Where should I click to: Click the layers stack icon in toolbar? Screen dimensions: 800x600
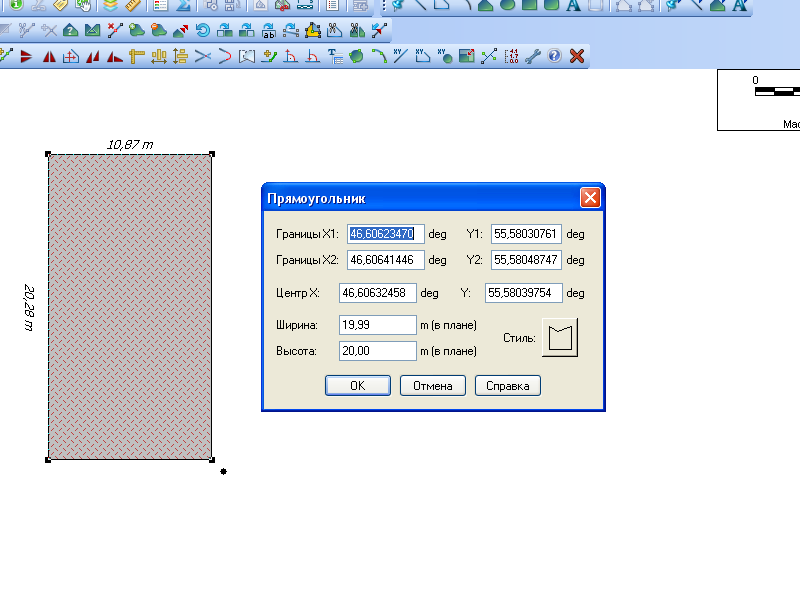(111, 5)
